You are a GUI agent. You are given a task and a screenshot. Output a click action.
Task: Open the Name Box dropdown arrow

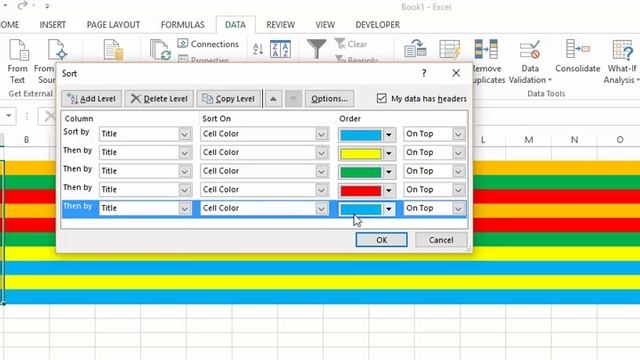[8, 116]
